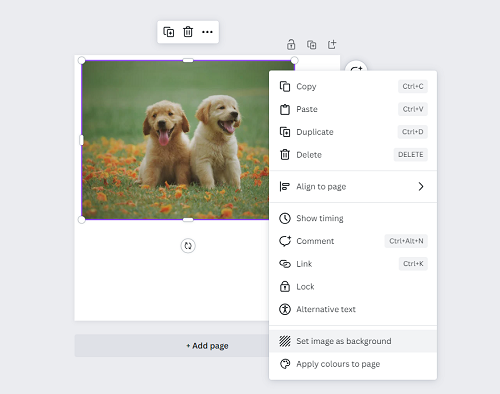The width and height of the screenshot is (500, 394).
Task: Click the left edge crop handle
Action: 81,140
